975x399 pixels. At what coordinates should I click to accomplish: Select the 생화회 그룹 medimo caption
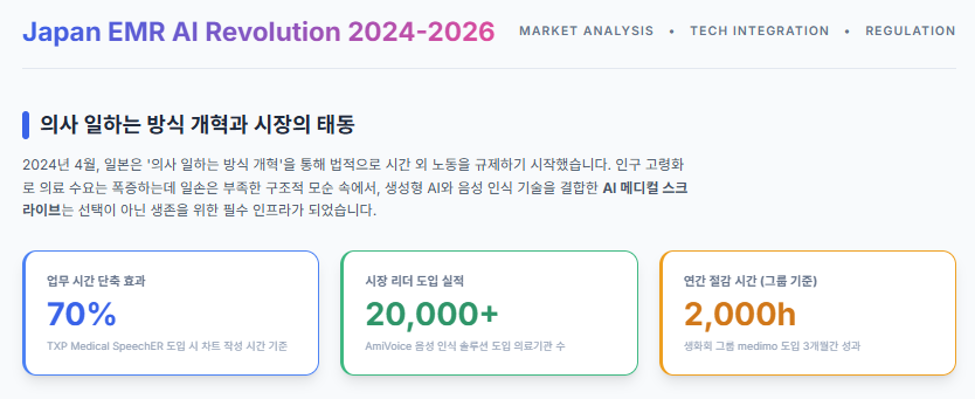tap(772, 346)
